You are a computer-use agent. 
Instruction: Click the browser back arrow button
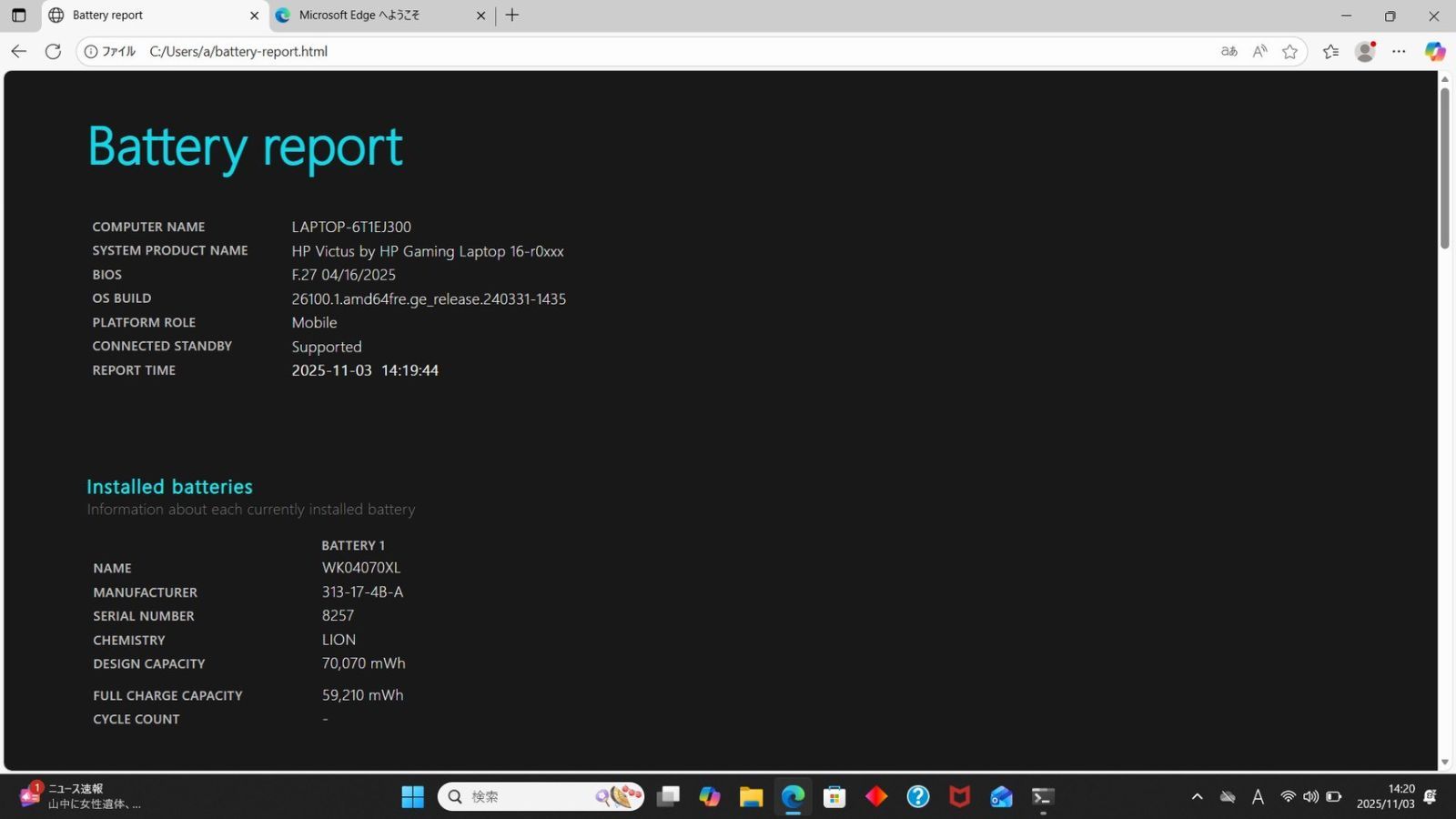(19, 52)
